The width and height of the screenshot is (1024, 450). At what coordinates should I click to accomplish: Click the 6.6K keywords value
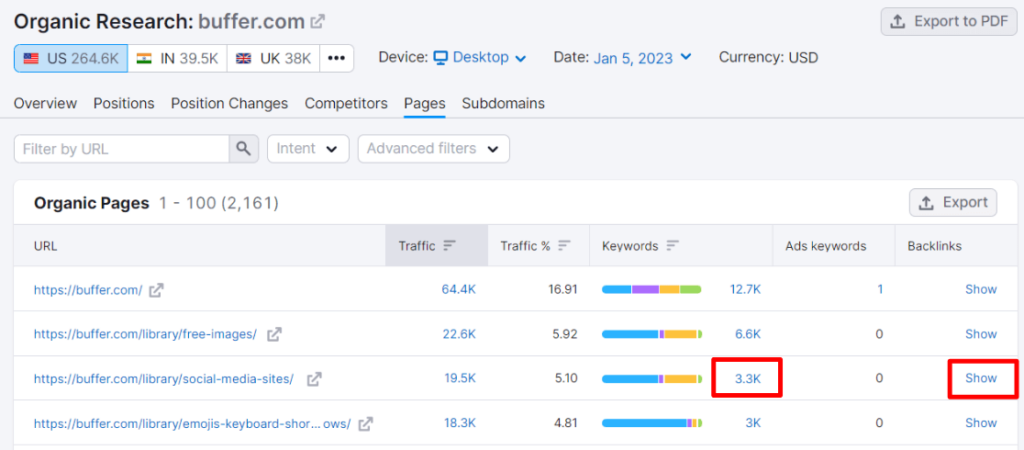pos(748,334)
